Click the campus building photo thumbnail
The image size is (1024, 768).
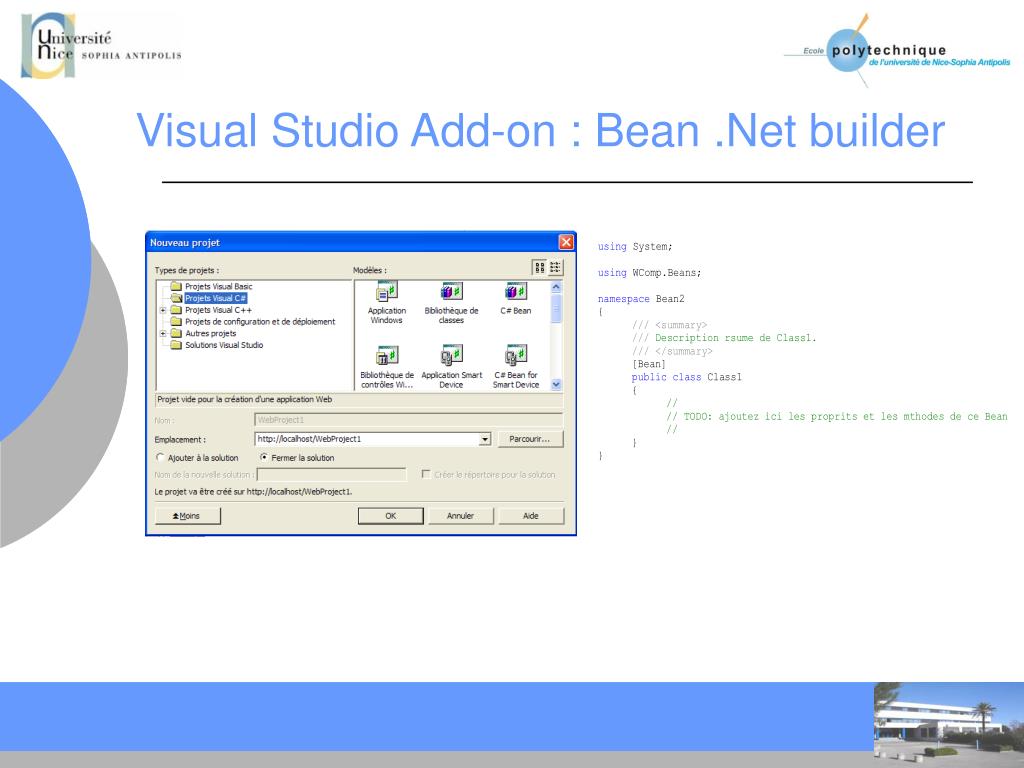[948, 725]
